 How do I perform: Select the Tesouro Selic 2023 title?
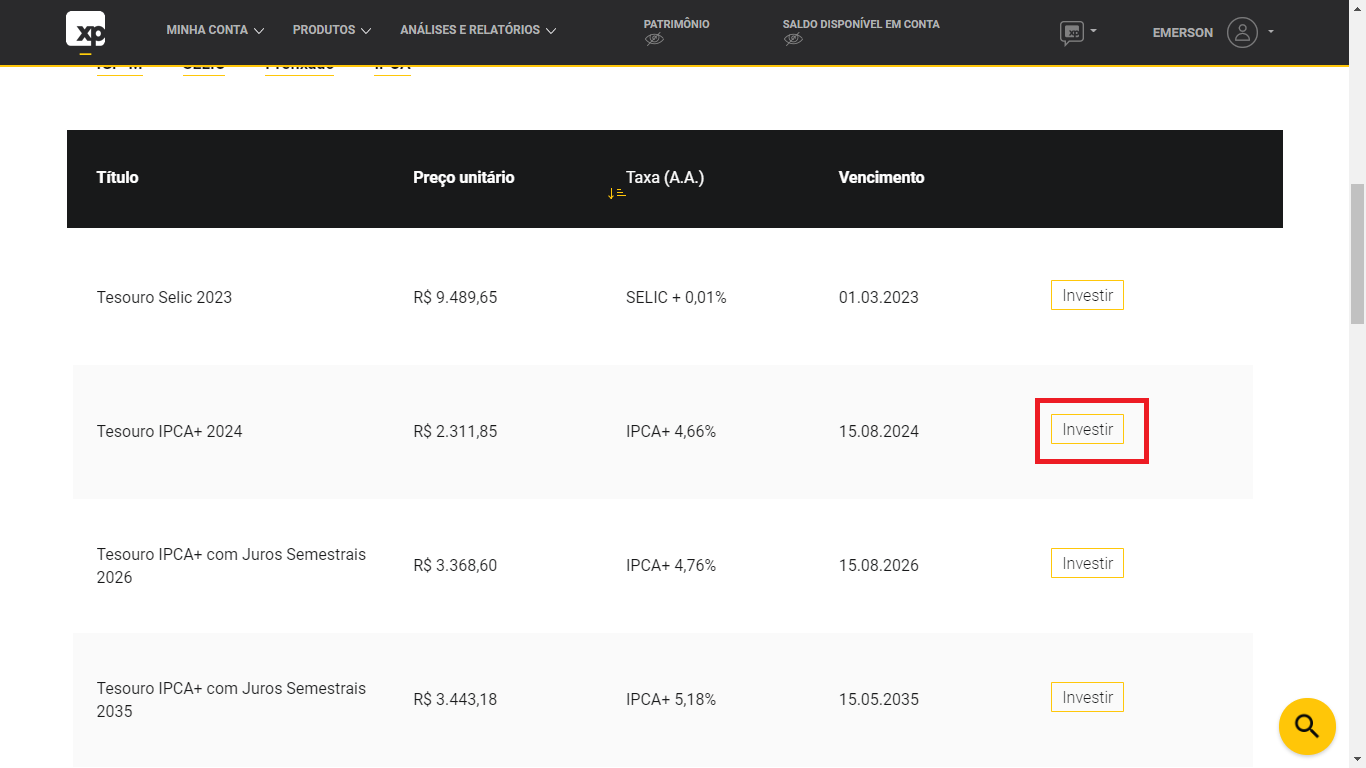[164, 297]
